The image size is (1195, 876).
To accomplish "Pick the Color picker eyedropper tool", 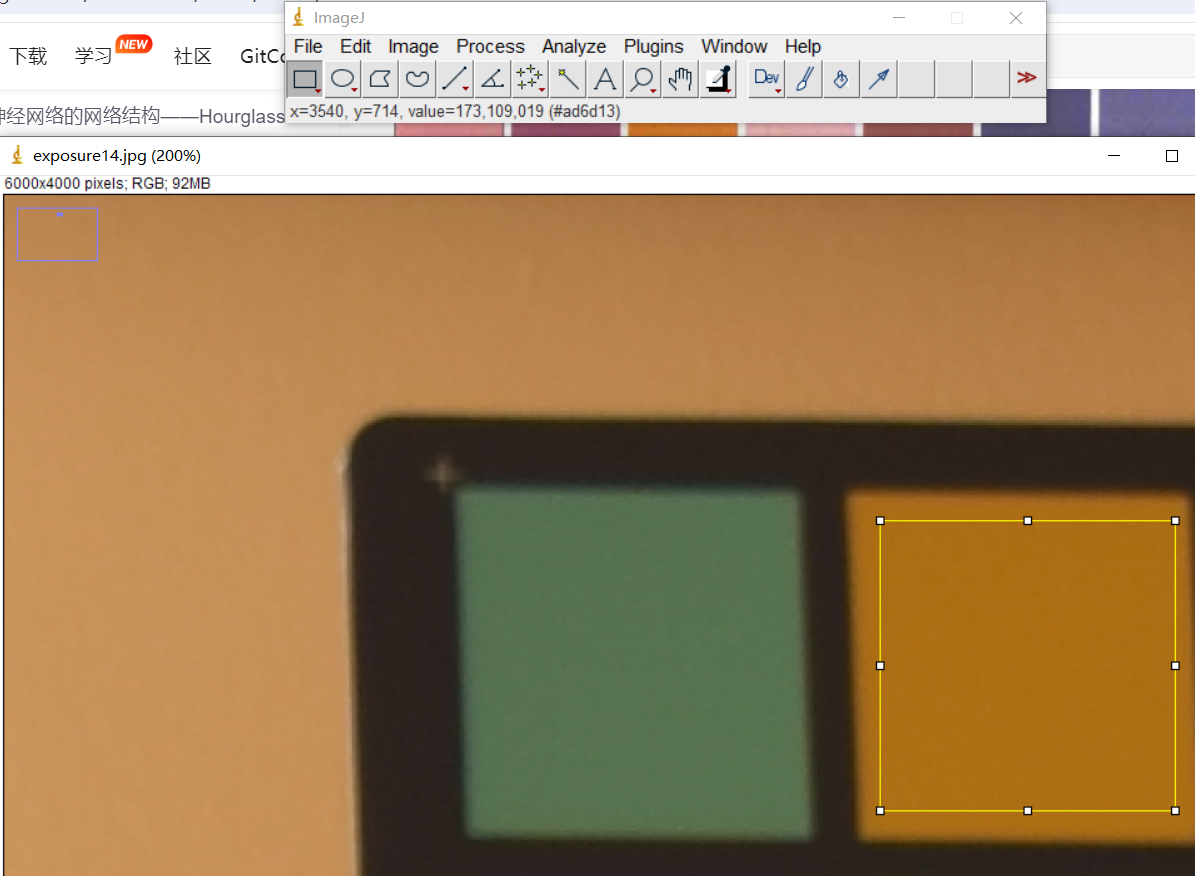I will pyautogui.click(x=718, y=79).
